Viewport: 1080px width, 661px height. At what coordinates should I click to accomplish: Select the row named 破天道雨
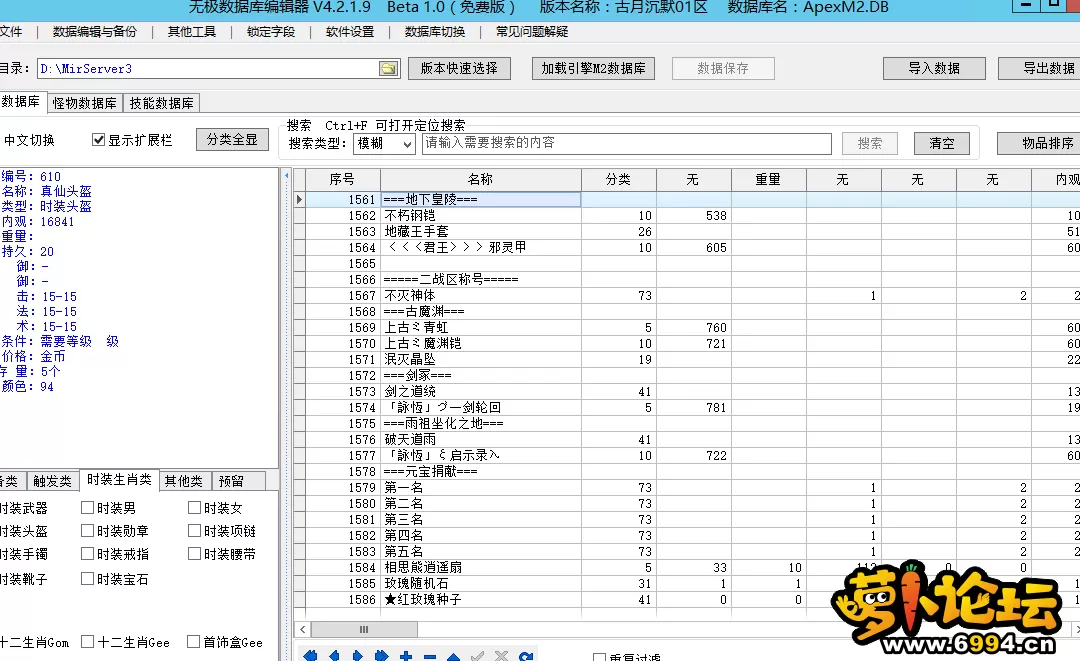tap(686, 439)
